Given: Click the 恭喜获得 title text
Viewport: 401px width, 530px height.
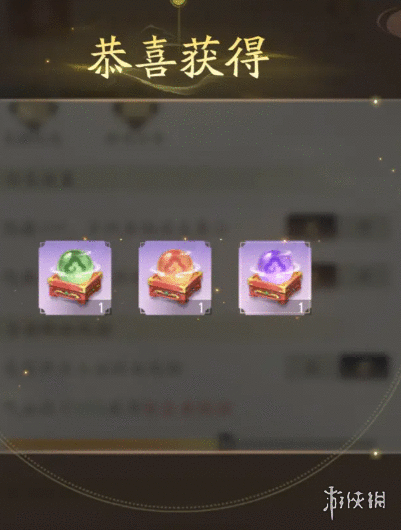Looking at the screenshot, I should click(179, 58).
